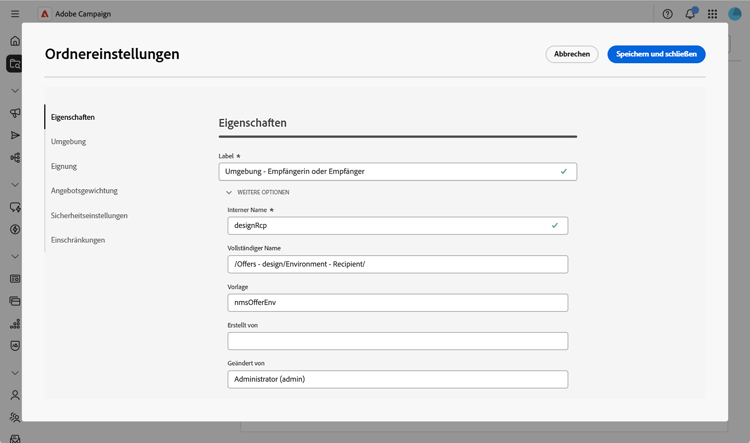Click the Geändert von field

(397, 379)
